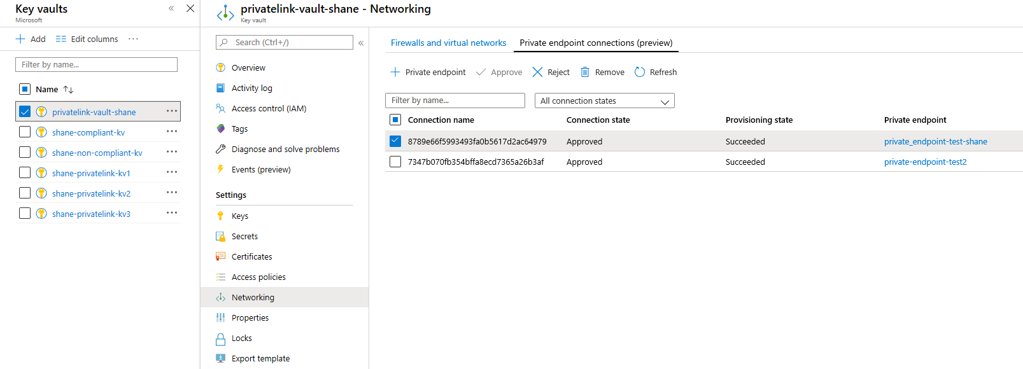Reject the selected connection
The width and height of the screenshot is (1023, 369).
(x=551, y=72)
